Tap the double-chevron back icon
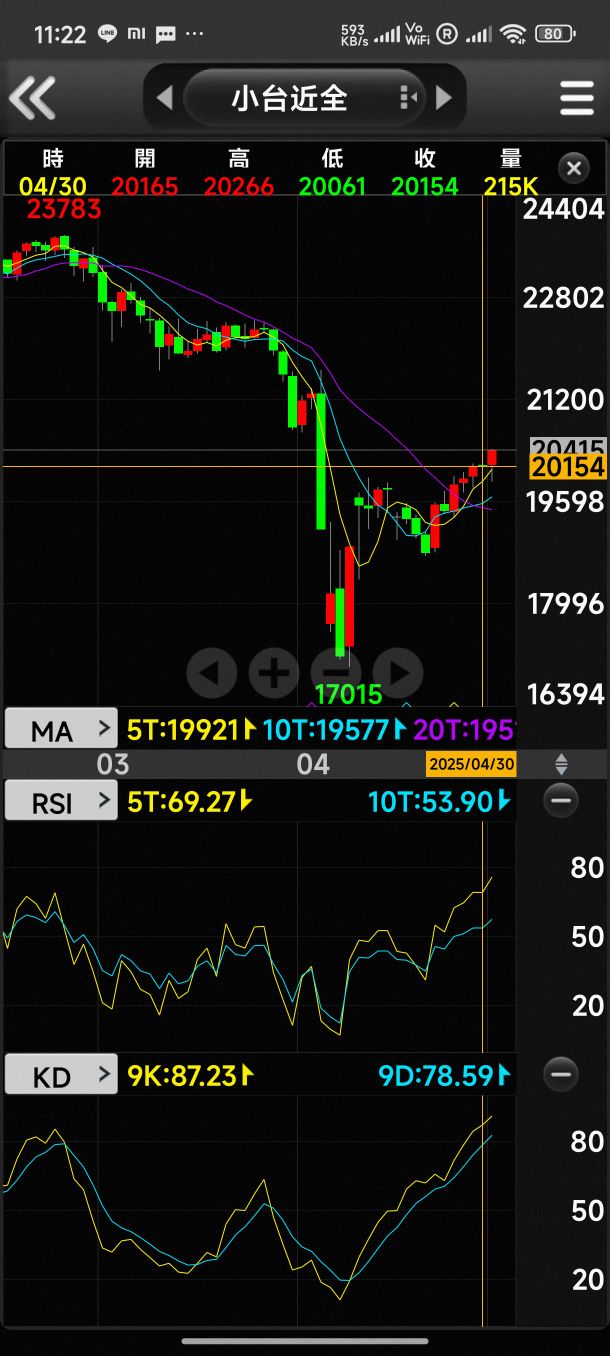Screen dimensions: 610x1356 point(32,98)
